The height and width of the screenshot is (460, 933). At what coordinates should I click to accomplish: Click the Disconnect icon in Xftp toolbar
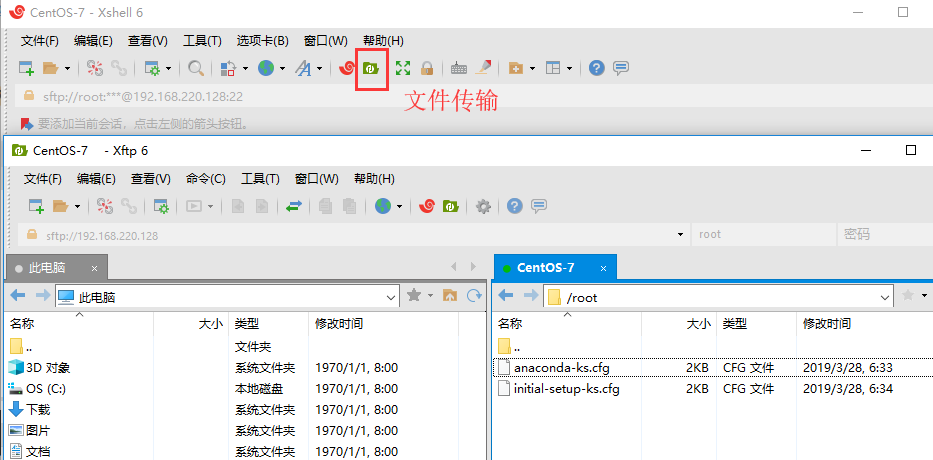coord(105,206)
